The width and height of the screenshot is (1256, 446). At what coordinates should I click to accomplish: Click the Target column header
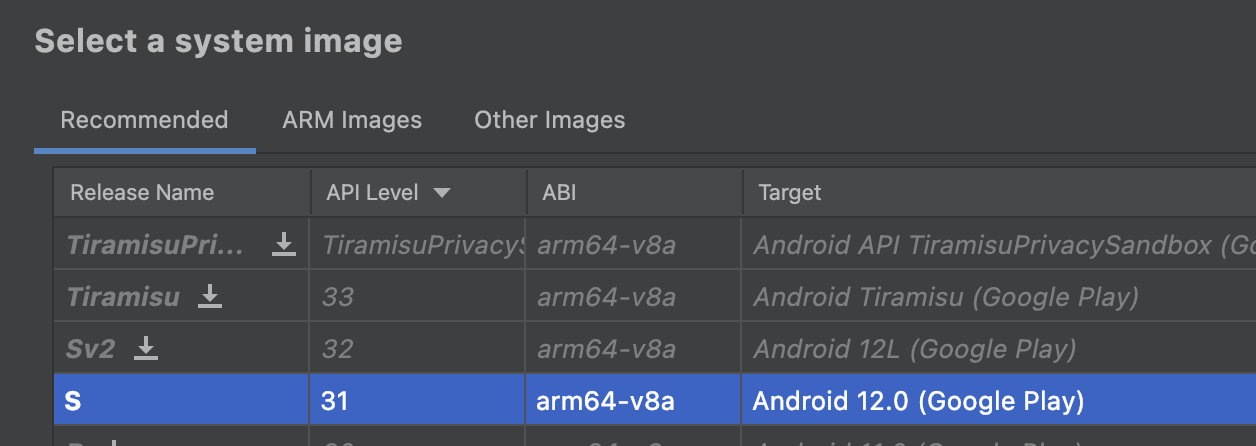[x=998, y=193]
